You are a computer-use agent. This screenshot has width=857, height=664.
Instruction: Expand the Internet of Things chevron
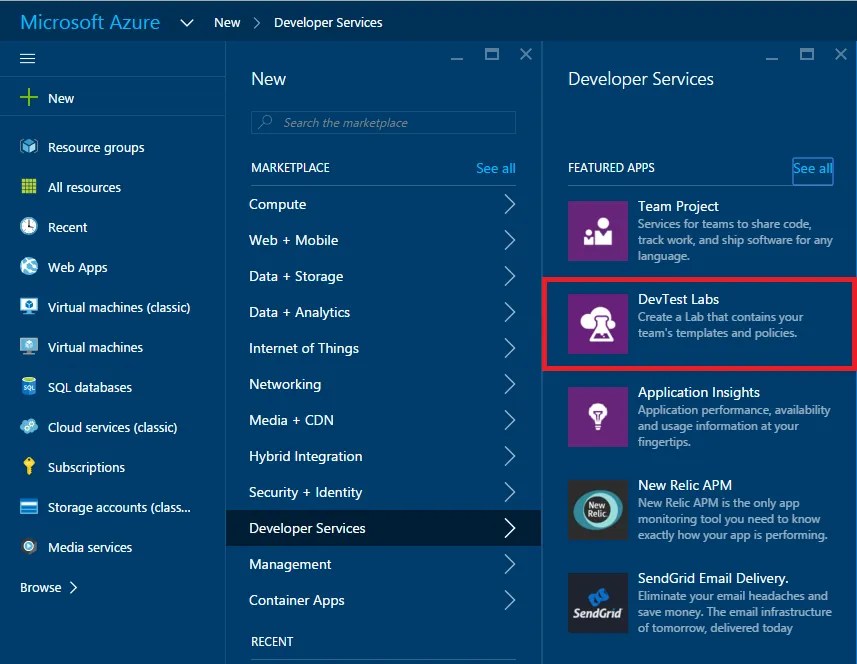[x=509, y=348]
